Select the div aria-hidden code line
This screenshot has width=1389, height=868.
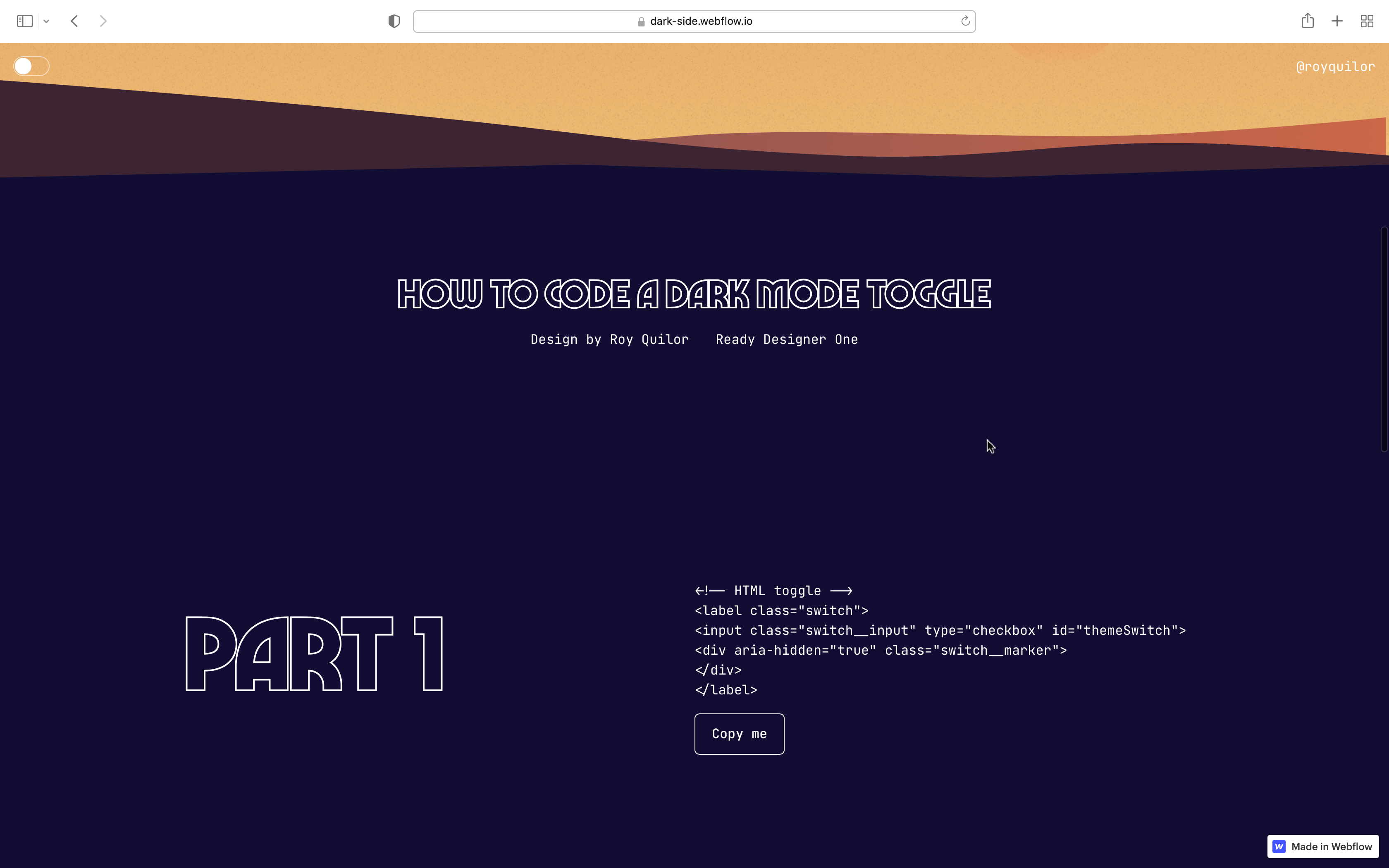pos(881,650)
